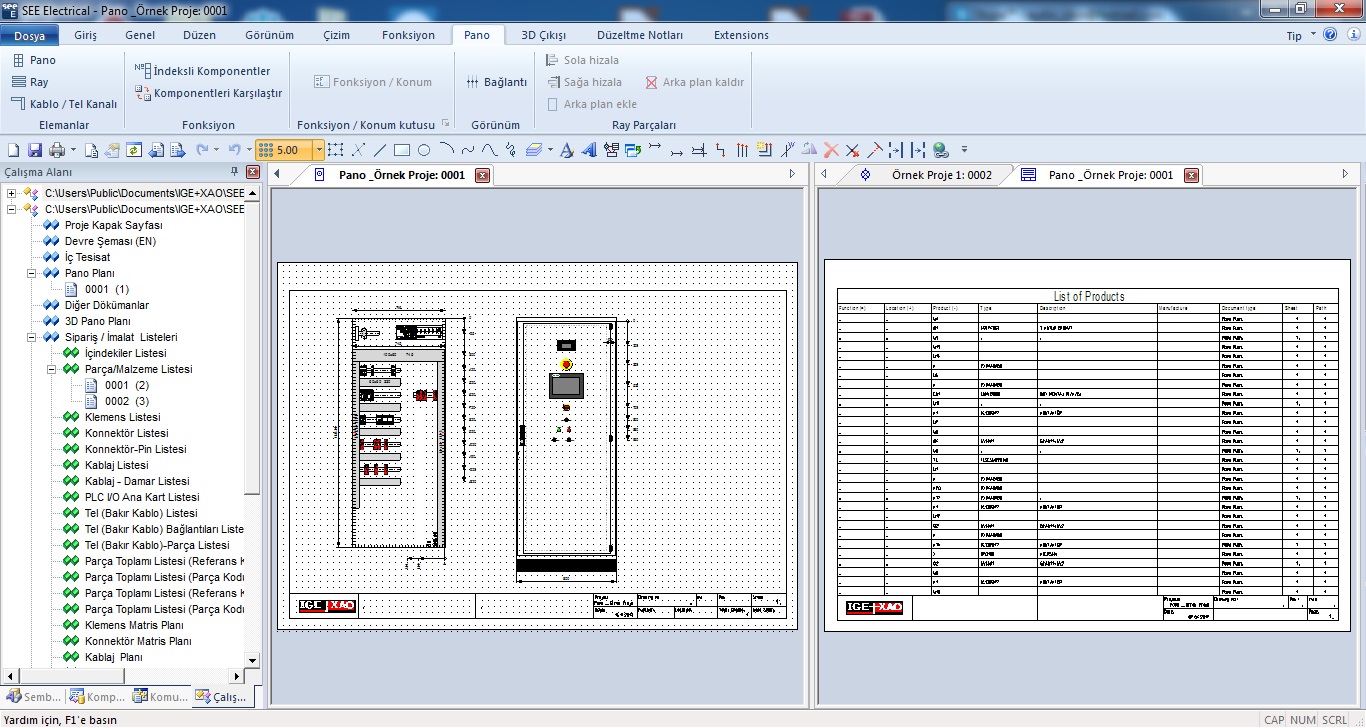Collapse the Pano Planı tree node
This screenshot has height=728, width=1366.
(x=32, y=273)
